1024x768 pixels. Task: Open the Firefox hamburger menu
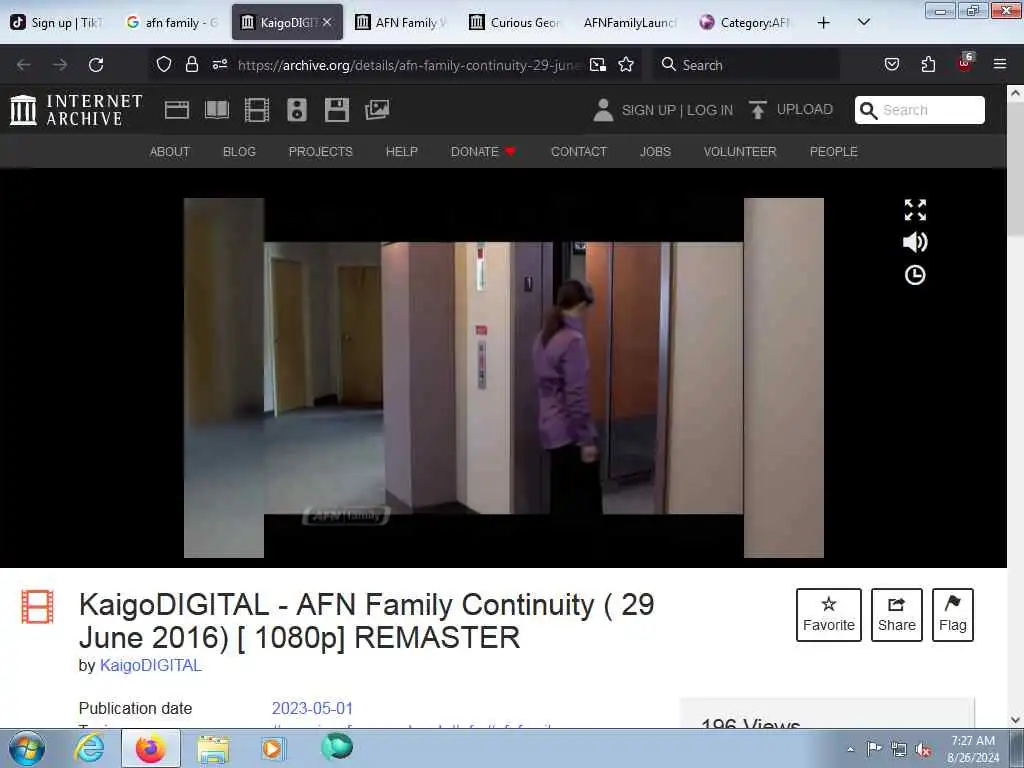[1000, 64]
